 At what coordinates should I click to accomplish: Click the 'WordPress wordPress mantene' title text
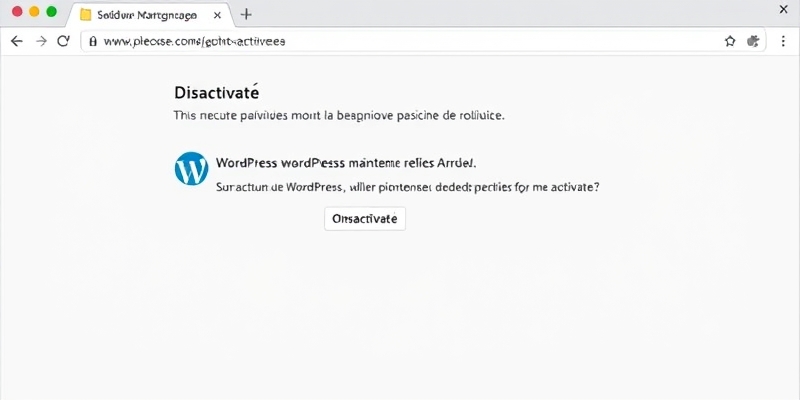click(346, 163)
